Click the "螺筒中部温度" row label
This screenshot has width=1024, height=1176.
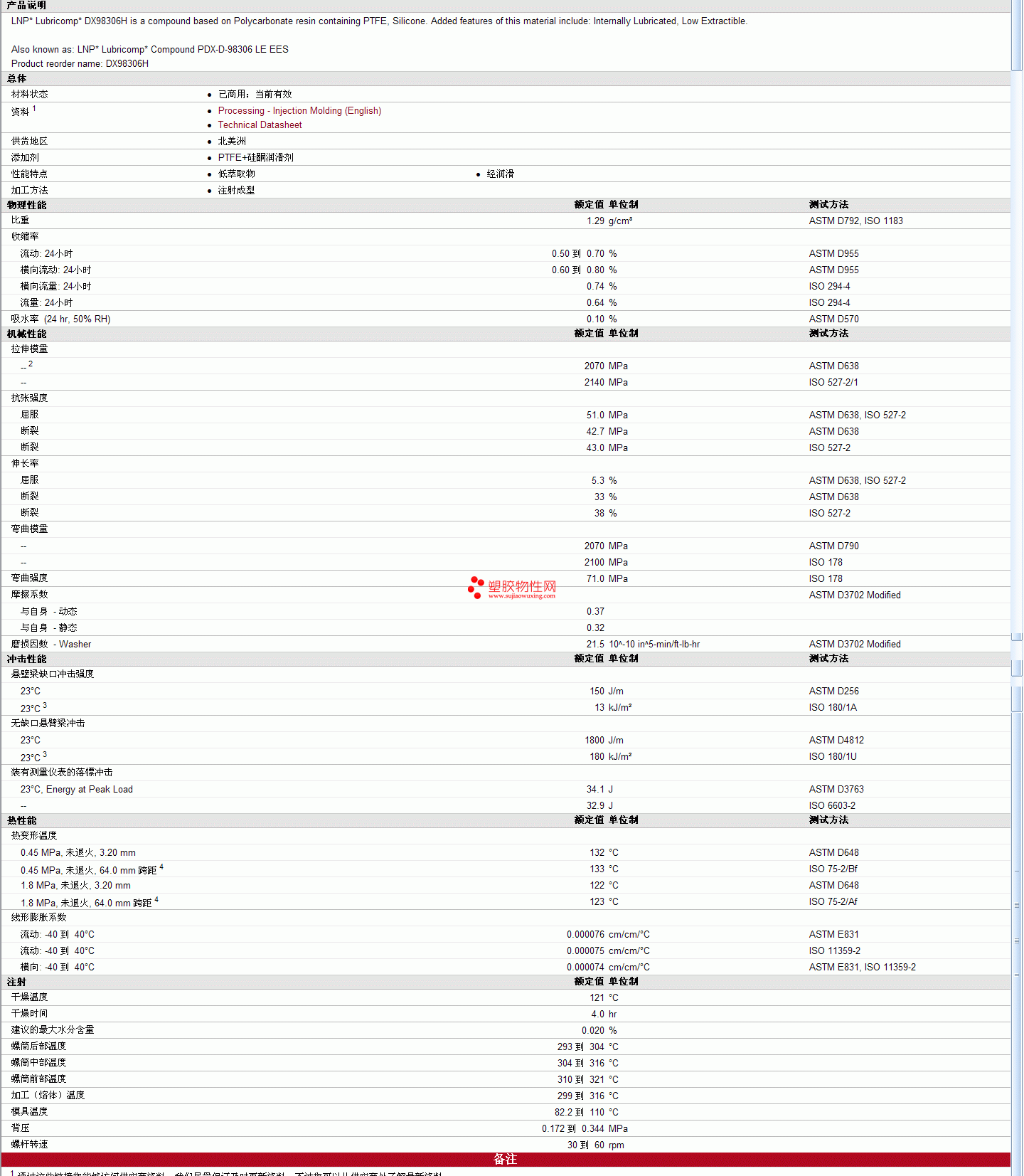38,1063
